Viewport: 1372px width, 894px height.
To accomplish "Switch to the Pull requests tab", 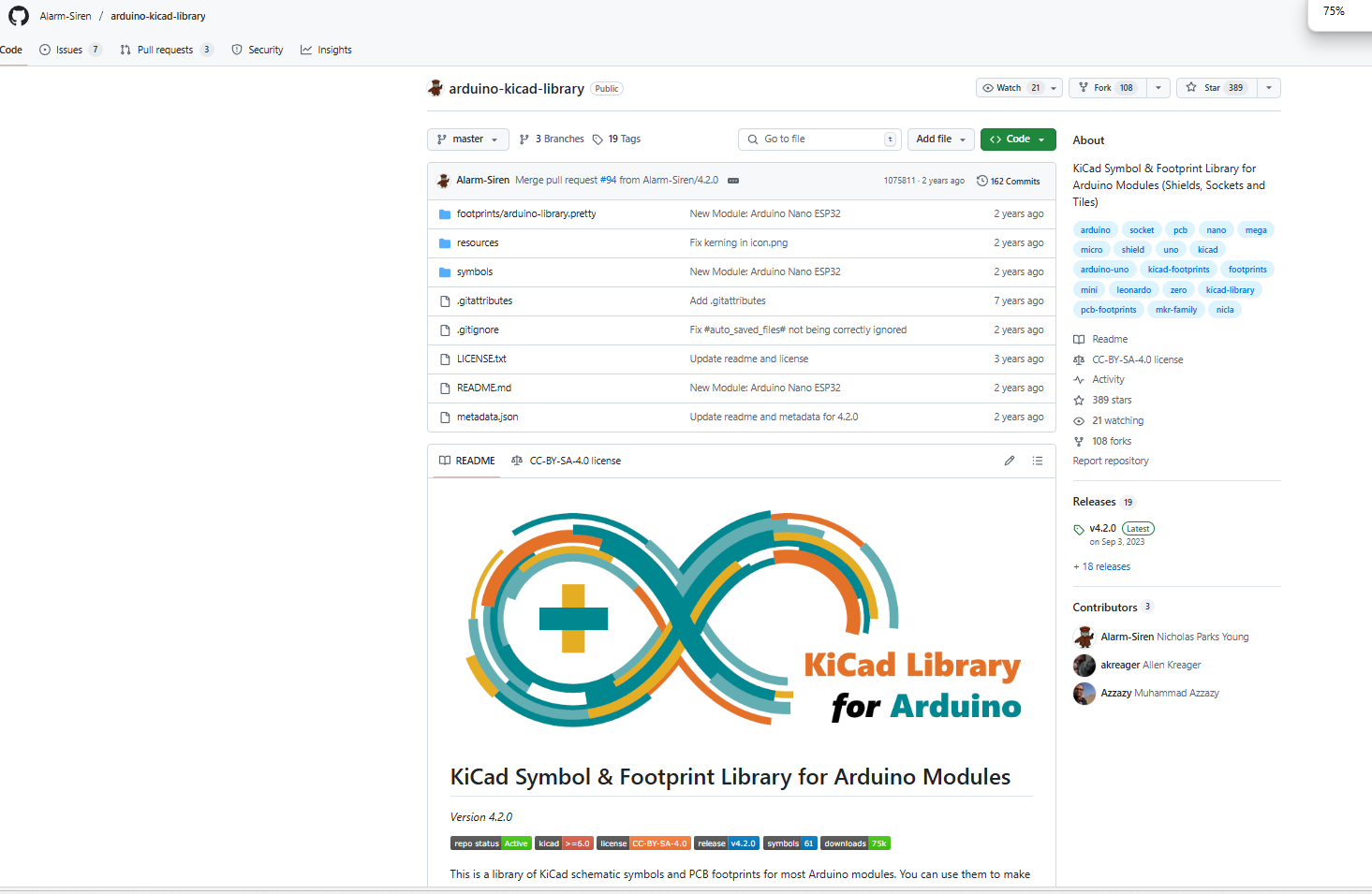I will [165, 51].
